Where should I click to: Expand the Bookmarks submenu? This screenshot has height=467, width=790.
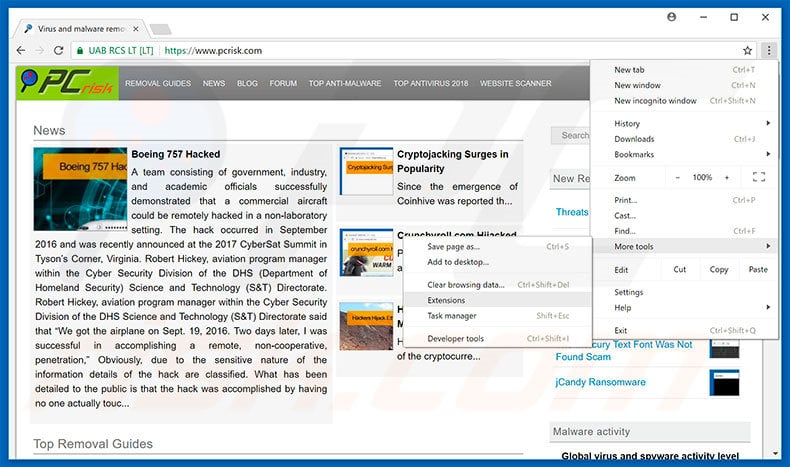pyautogui.click(x=684, y=154)
